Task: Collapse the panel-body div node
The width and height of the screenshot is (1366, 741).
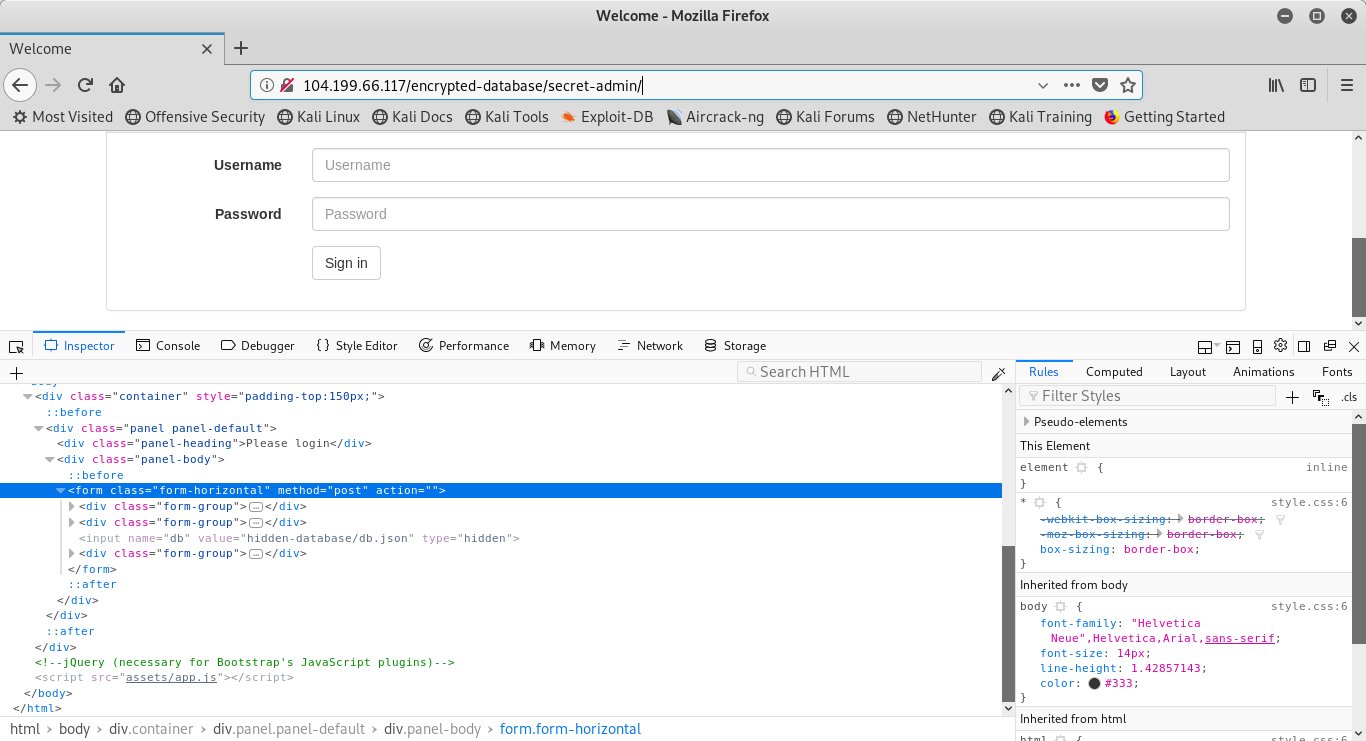Action: point(50,460)
